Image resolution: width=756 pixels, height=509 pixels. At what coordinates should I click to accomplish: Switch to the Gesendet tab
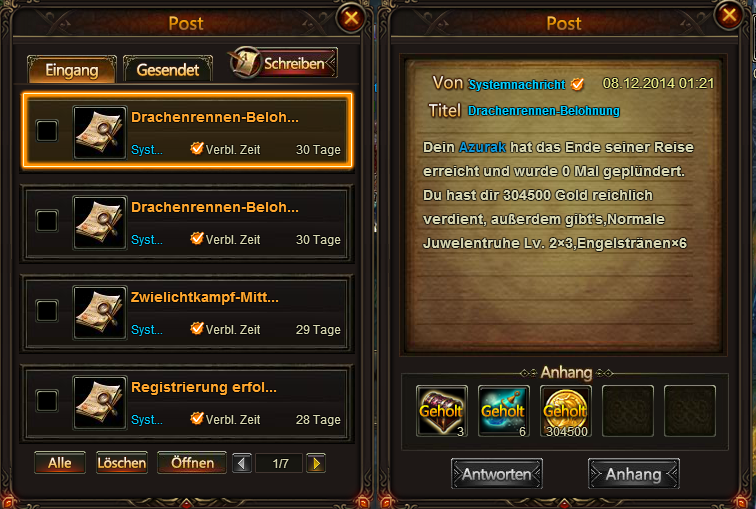pyautogui.click(x=168, y=70)
